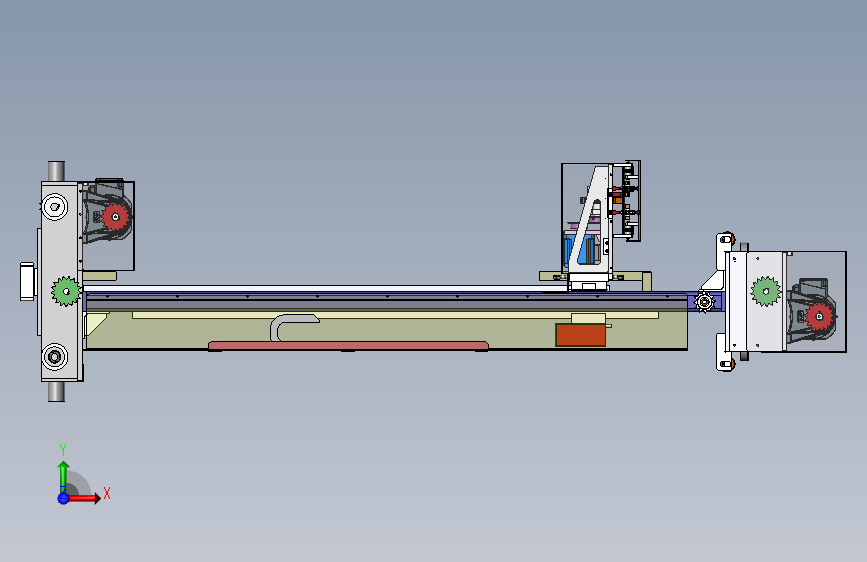The image size is (867, 562).
Task: Select the red sprocket on right motor
Action: 820,317
